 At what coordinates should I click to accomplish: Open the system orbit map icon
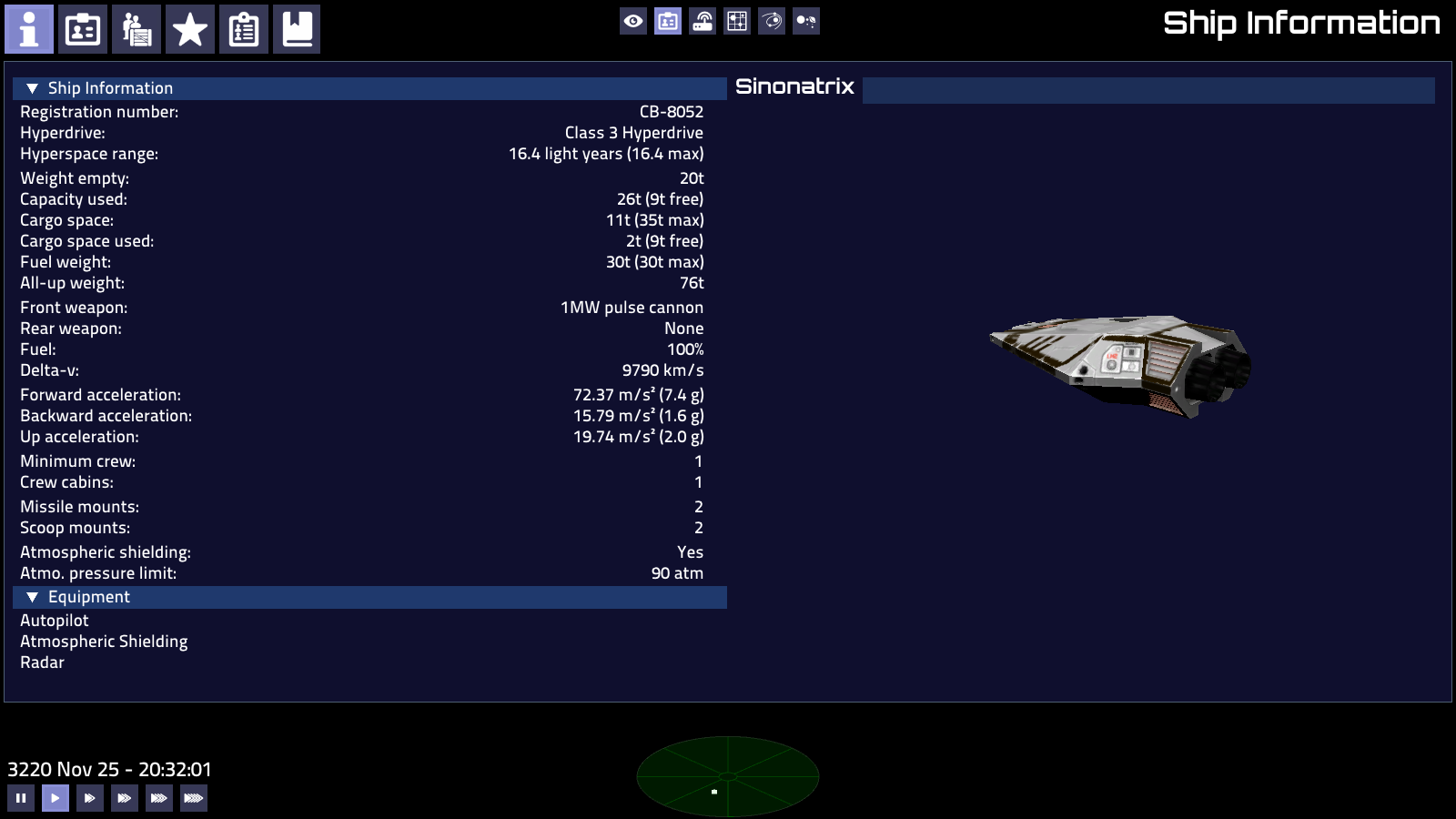[x=772, y=21]
